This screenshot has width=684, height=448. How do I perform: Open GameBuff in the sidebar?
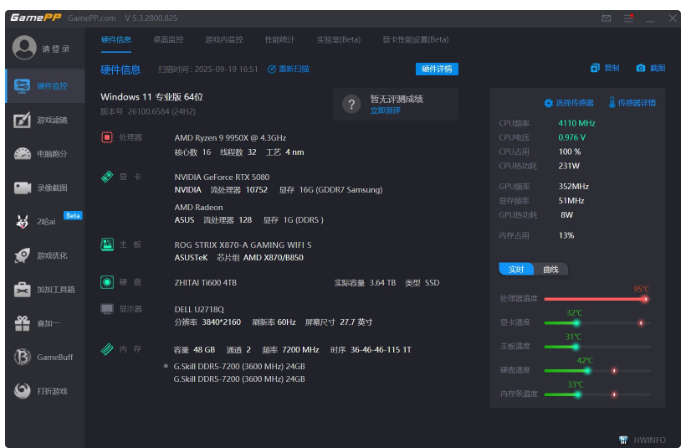45,357
